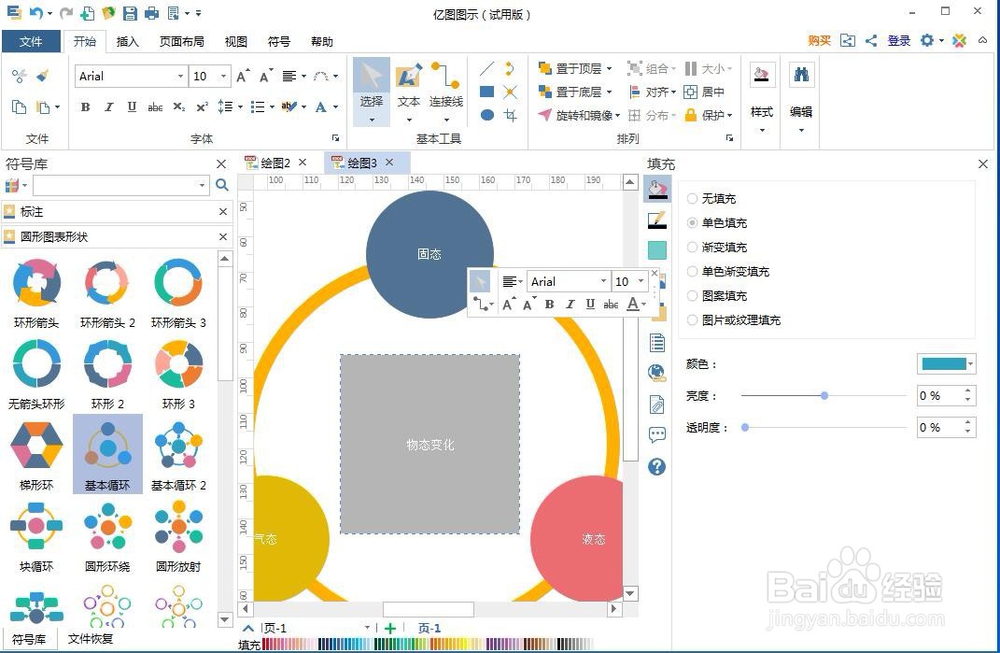Image resolution: width=1000 pixels, height=653 pixels.
Task: Pick the 环形箭头 shape in symbol library
Action: 37,292
